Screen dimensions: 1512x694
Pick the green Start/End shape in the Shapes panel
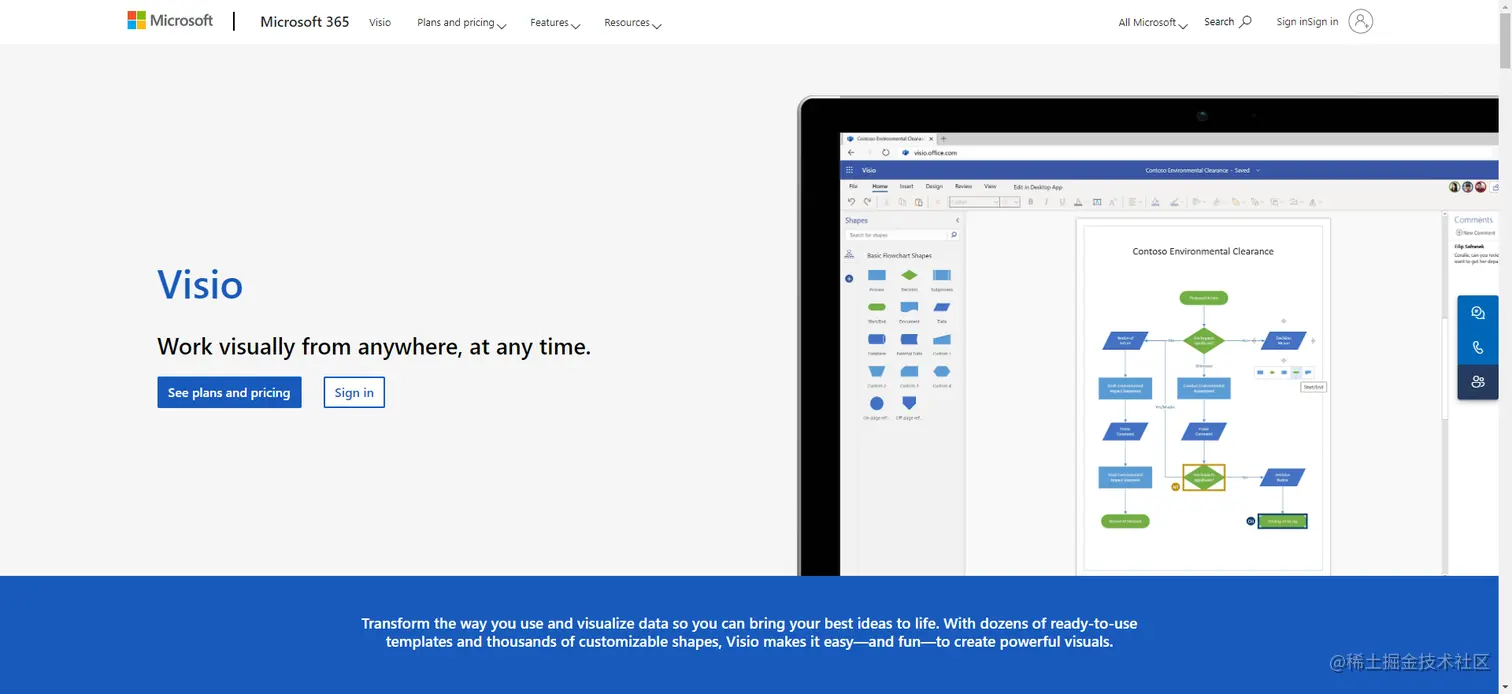coord(877,307)
